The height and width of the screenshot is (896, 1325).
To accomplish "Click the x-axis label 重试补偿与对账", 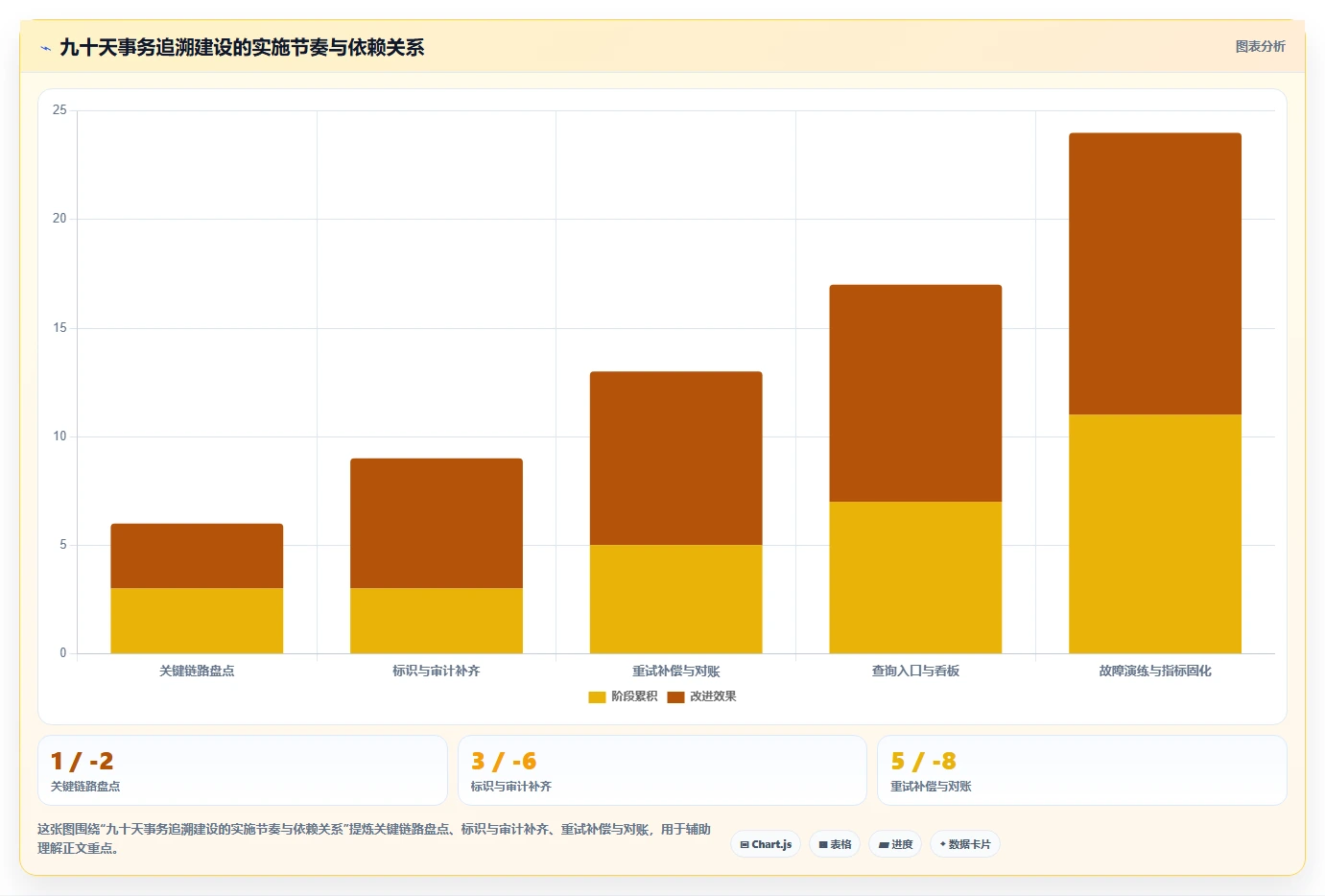I will pyautogui.click(x=676, y=671).
